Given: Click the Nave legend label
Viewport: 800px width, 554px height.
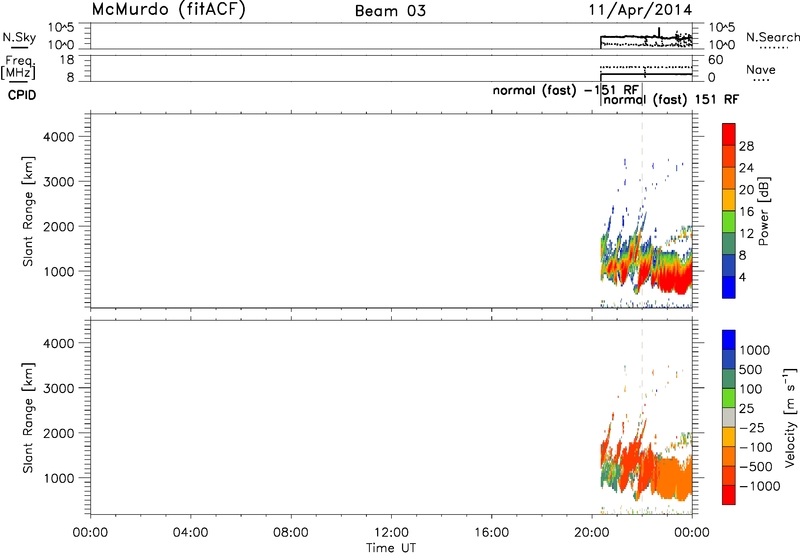Looking at the screenshot, I should tap(761, 69).
